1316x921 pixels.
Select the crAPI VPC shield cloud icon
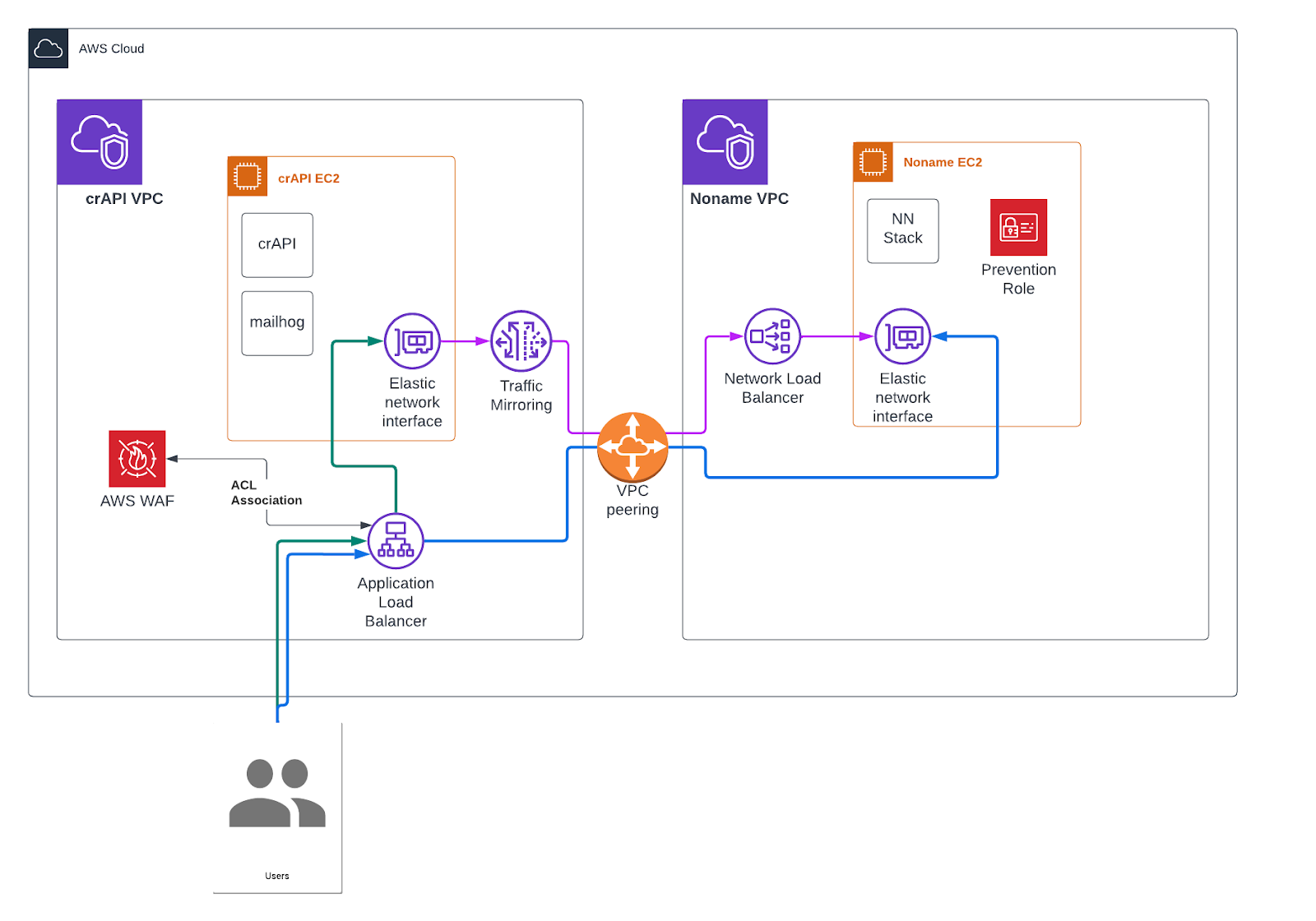tap(100, 142)
